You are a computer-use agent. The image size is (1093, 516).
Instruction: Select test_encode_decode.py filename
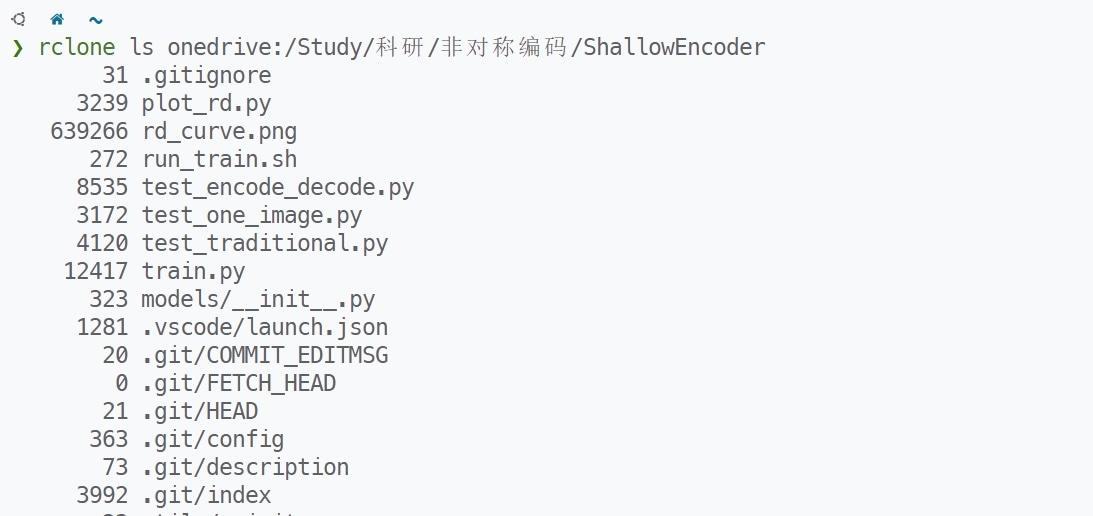click(x=278, y=188)
